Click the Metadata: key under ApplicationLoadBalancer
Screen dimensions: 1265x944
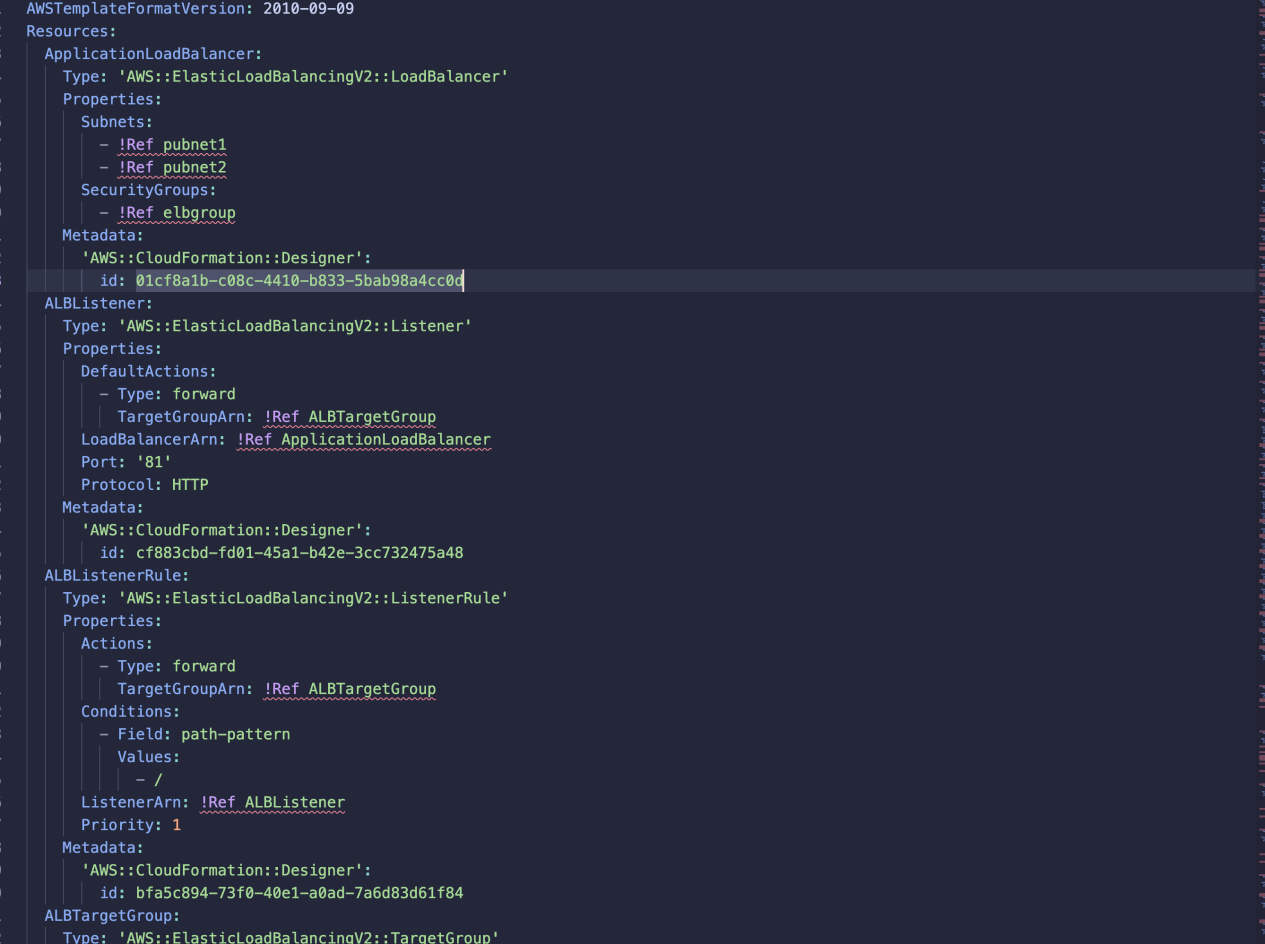coord(103,235)
